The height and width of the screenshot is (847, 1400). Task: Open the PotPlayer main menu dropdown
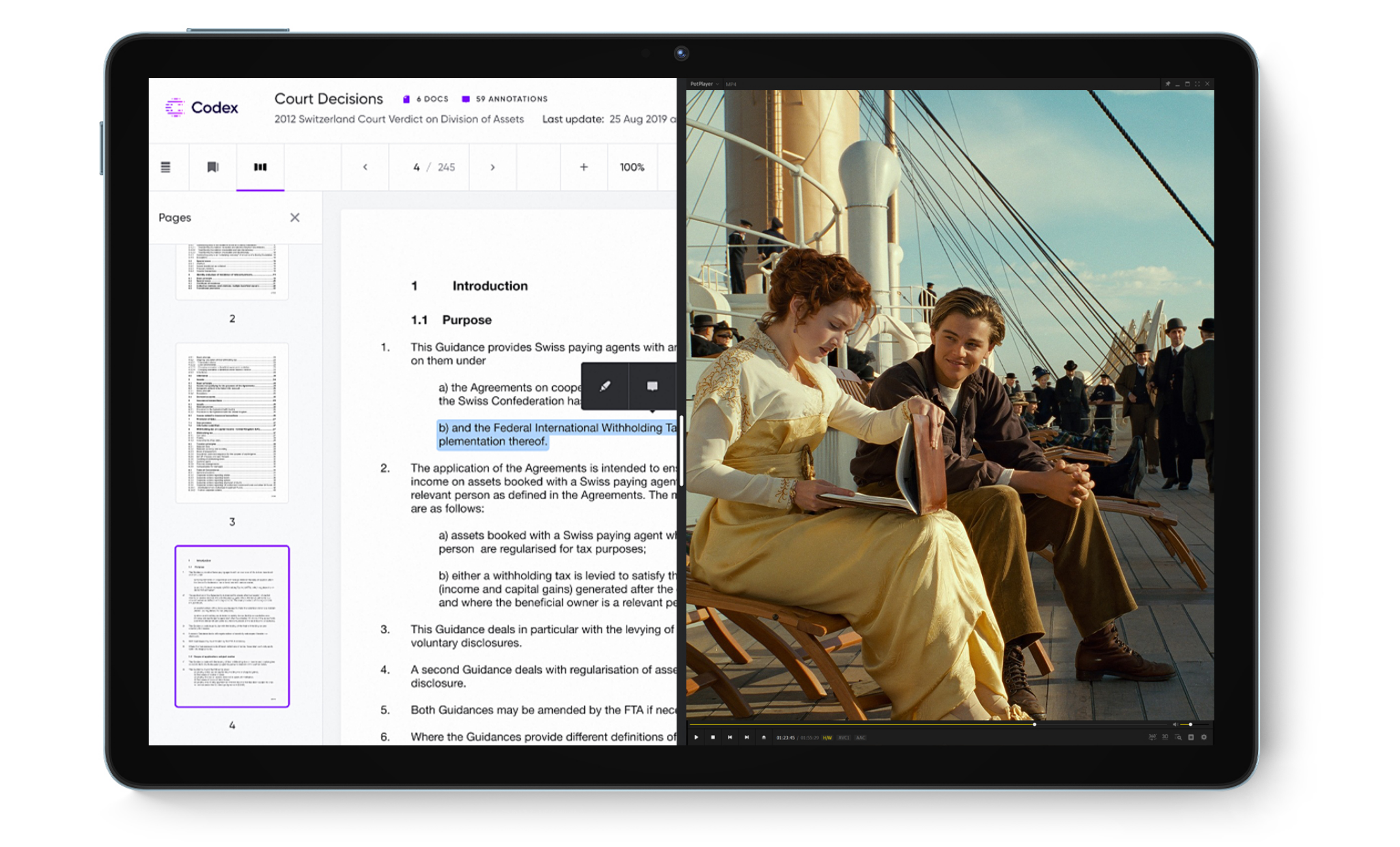705,84
